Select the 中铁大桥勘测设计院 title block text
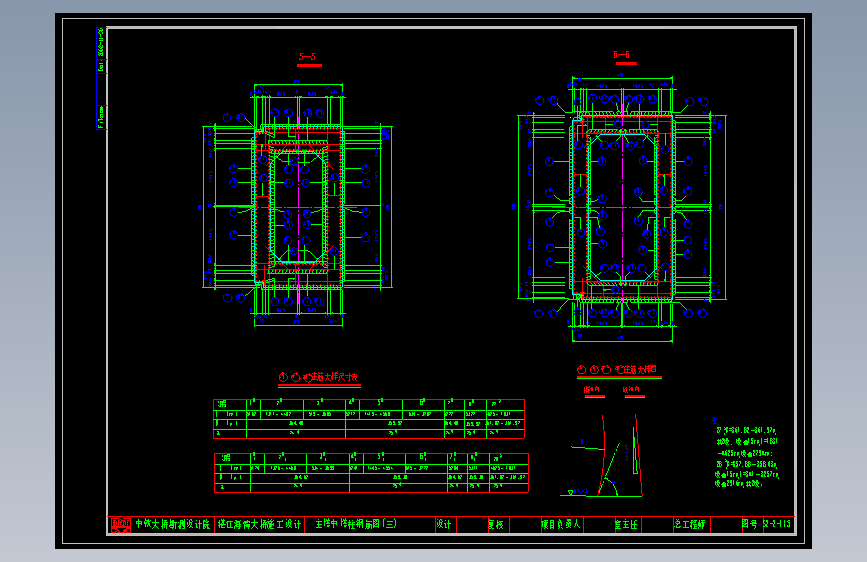Viewport: 867px width, 562px height. 173,524
